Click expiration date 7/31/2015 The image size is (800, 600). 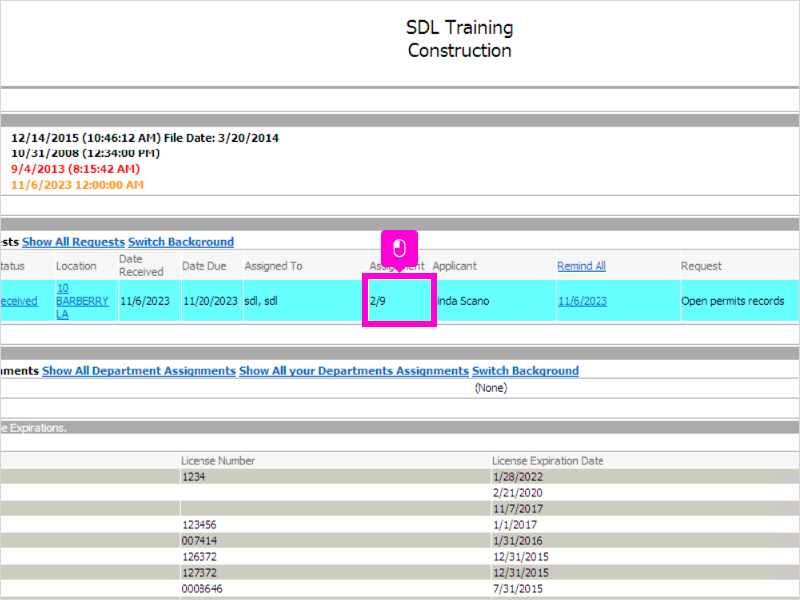(x=518, y=589)
